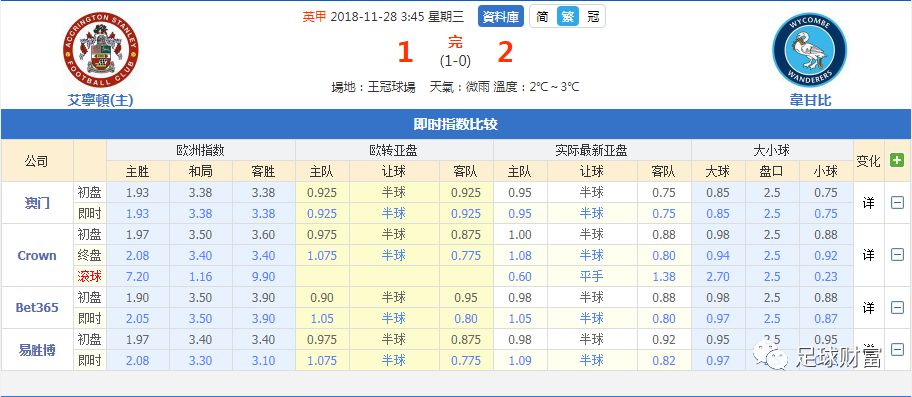Image resolution: width=912 pixels, height=397 pixels.
Task: Click the 欧转亚盘 column header
Action: tap(394, 151)
